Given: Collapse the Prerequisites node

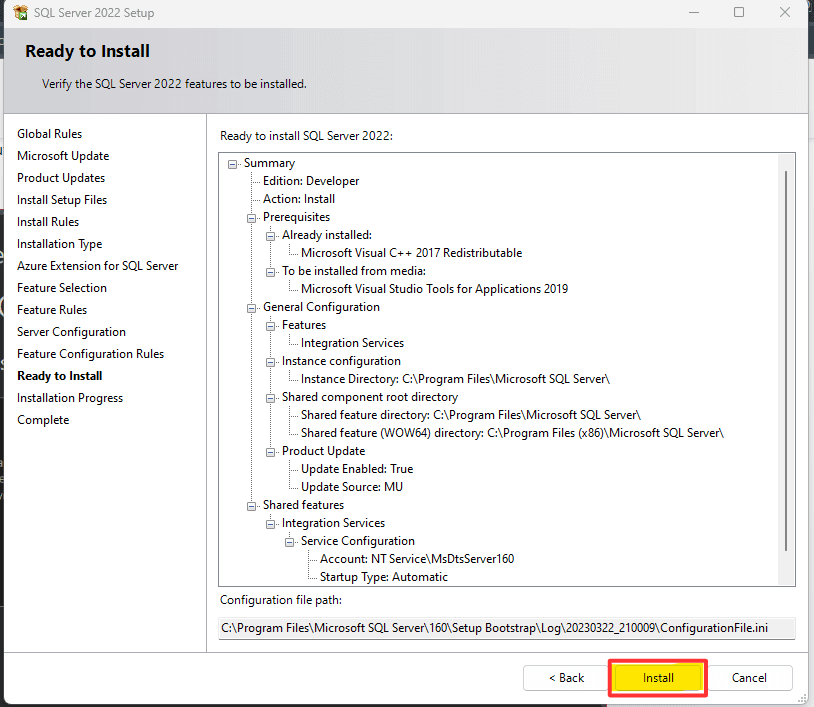Looking at the screenshot, I should coord(251,218).
